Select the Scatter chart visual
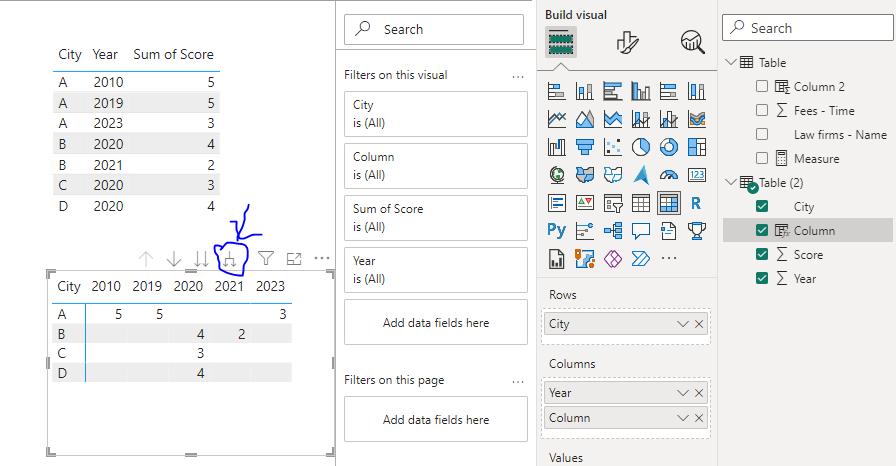 click(x=613, y=147)
